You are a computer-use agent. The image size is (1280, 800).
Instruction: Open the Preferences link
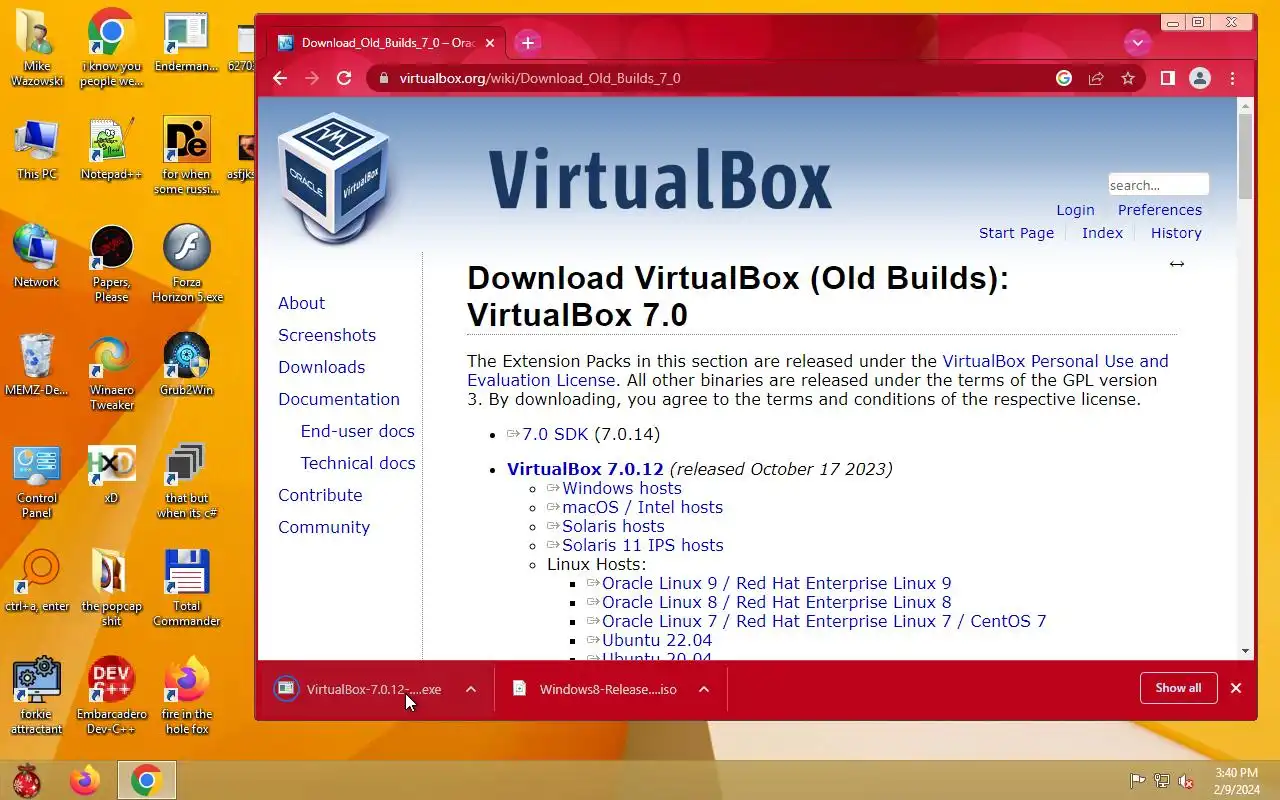(x=1160, y=210)
